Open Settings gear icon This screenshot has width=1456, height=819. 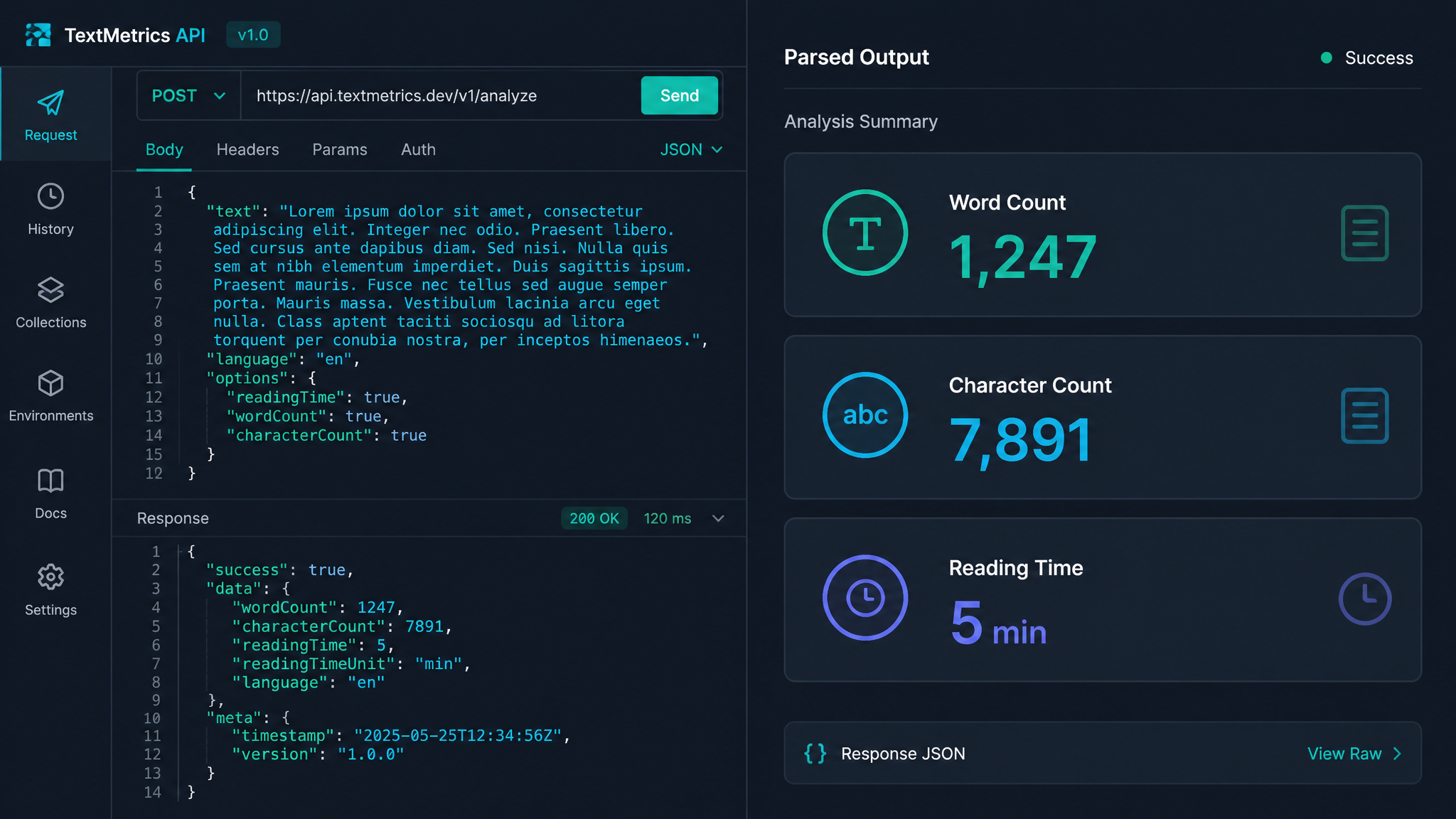(50, 577)
